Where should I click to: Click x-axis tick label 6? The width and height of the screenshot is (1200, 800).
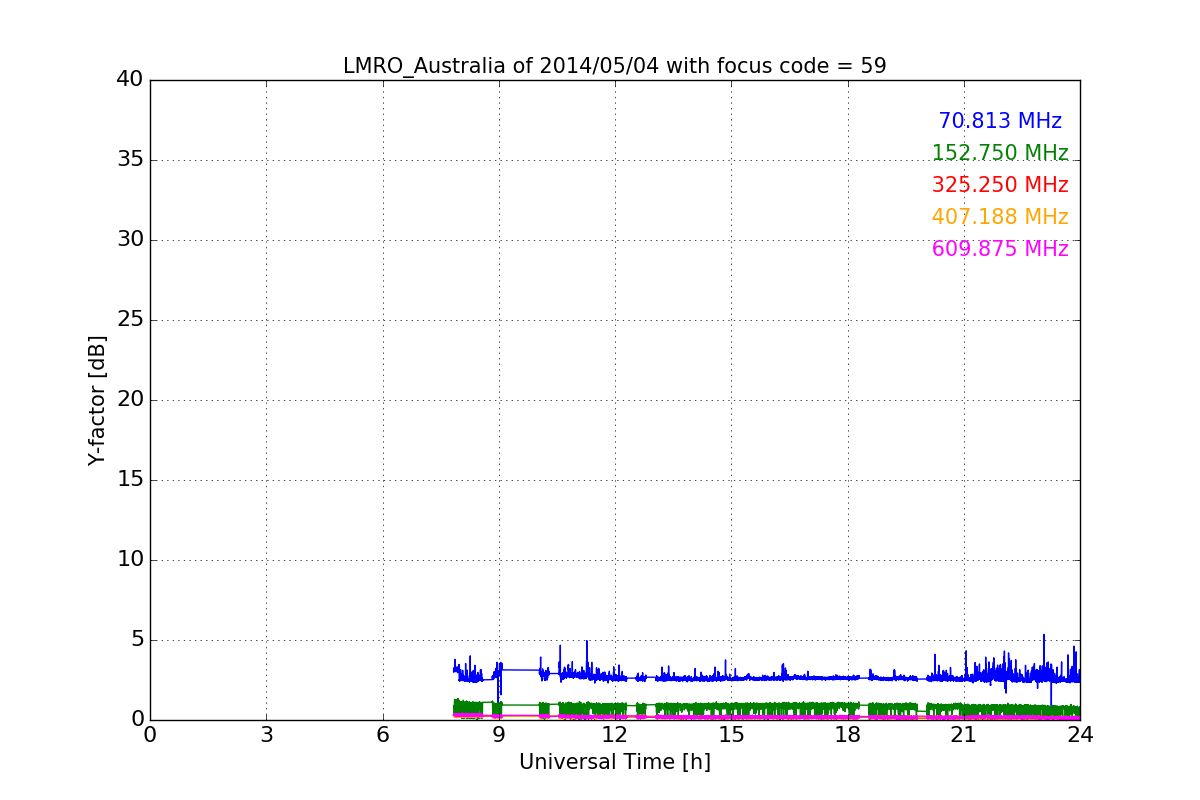382,735
